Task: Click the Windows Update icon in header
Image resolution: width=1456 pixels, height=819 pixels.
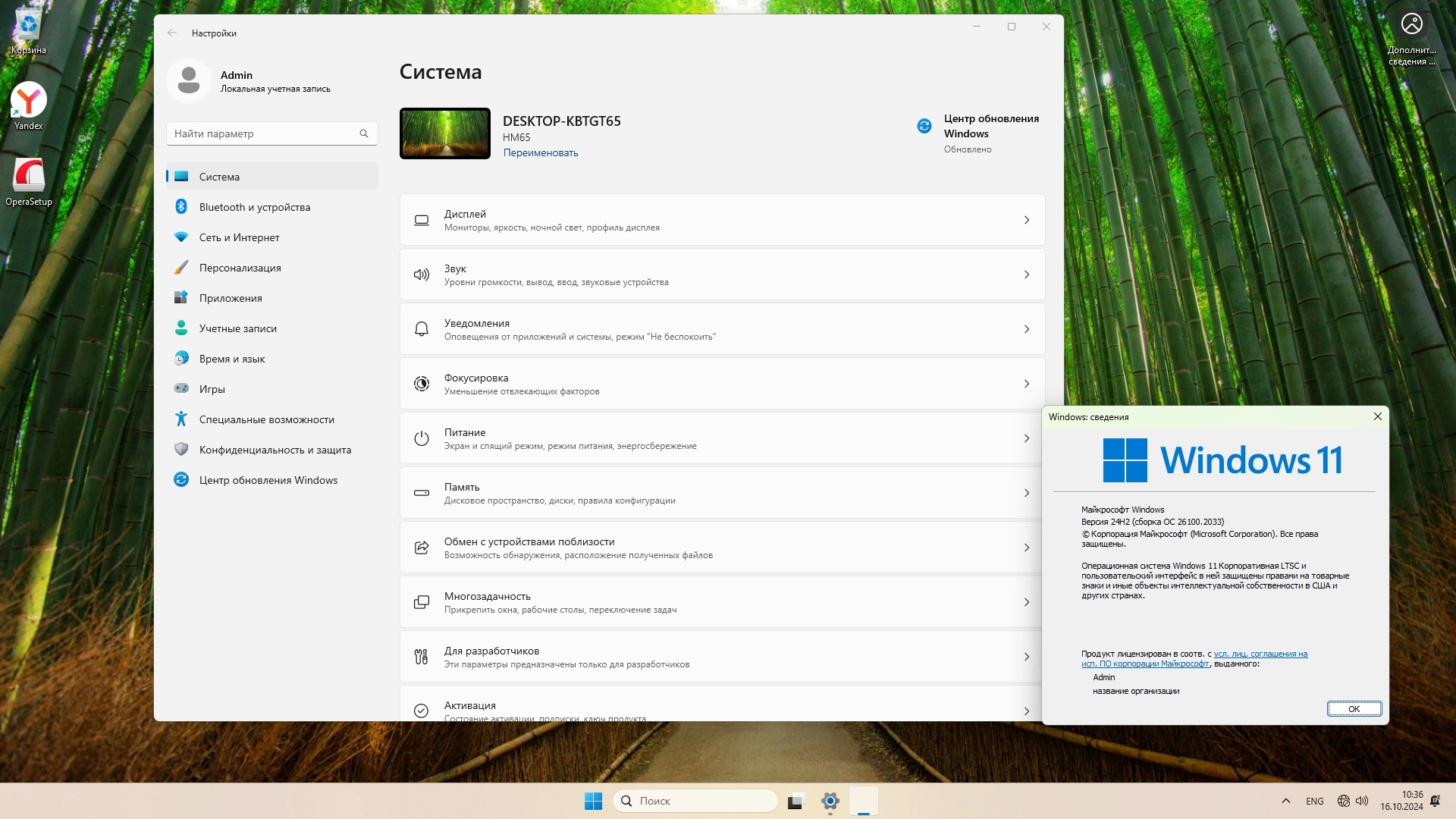Action: coord(924,126)
